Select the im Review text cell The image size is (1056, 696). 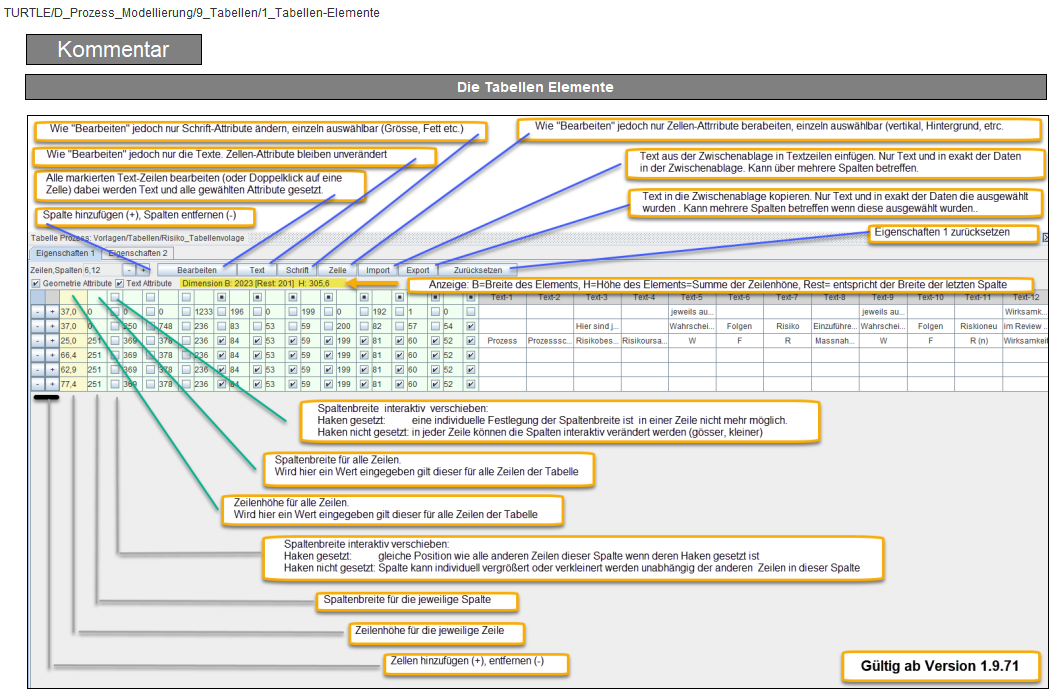(x=1025, y=326)
